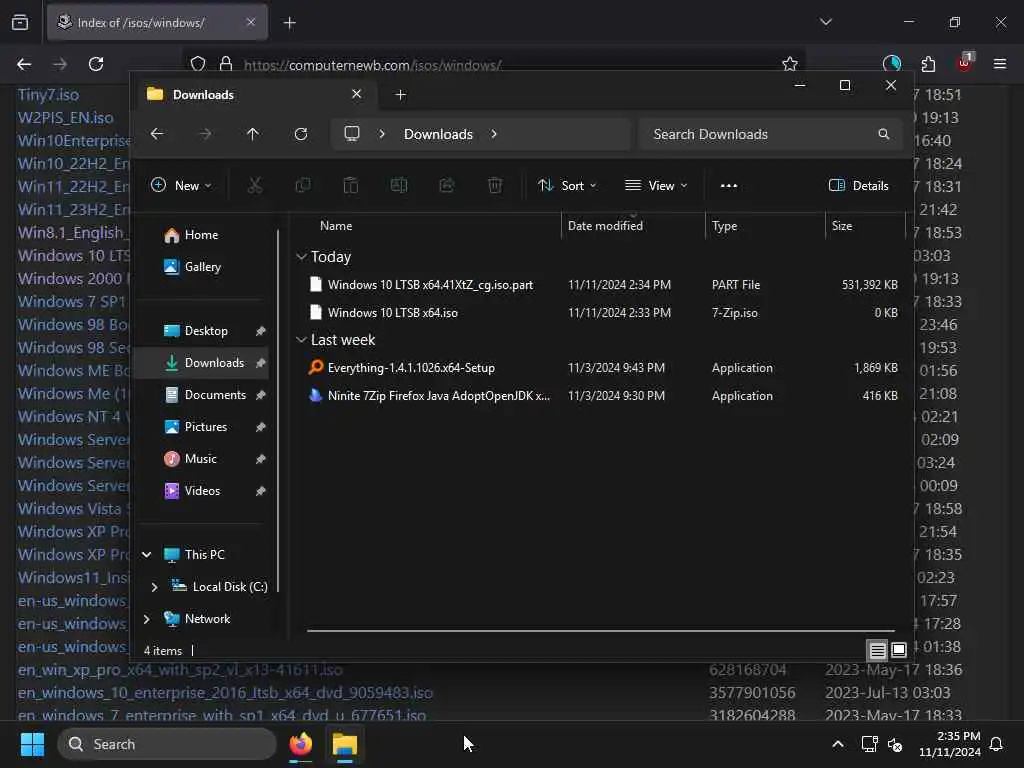Click the Tiny7.iso link in Firefox
Viewport: 1024px width, 768px height.
tap(48, 95)
